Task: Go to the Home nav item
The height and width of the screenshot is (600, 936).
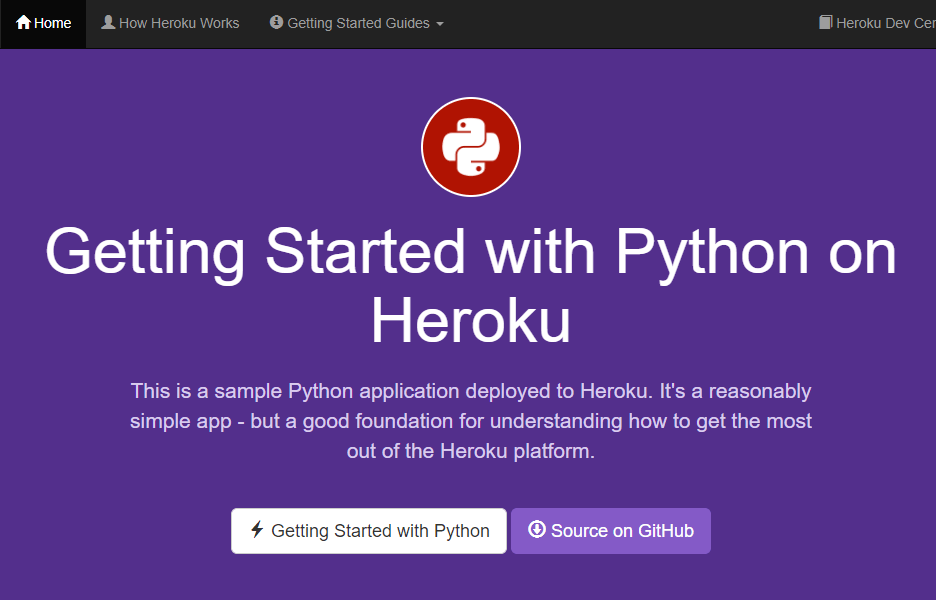Action: click(43, 24)
